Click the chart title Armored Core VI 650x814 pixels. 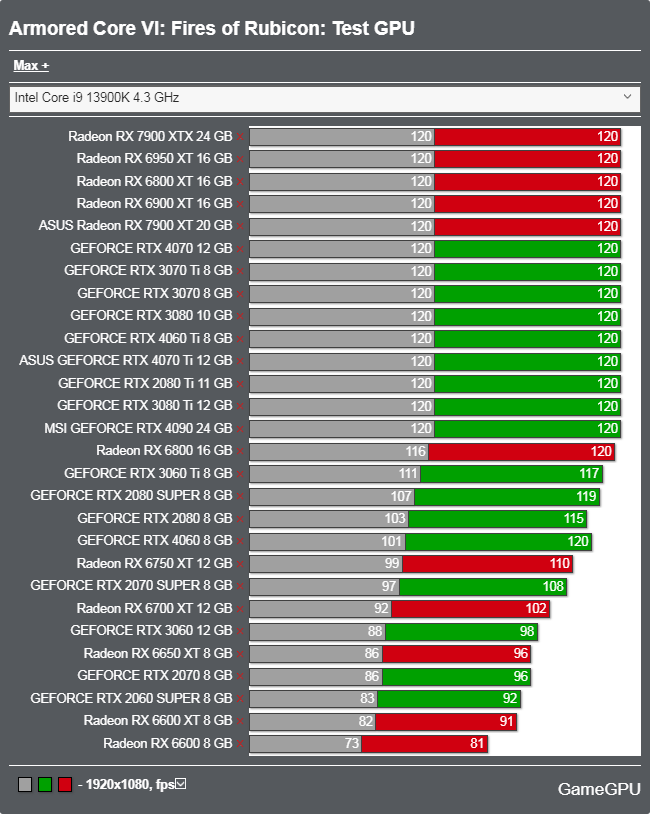point(212,29)
